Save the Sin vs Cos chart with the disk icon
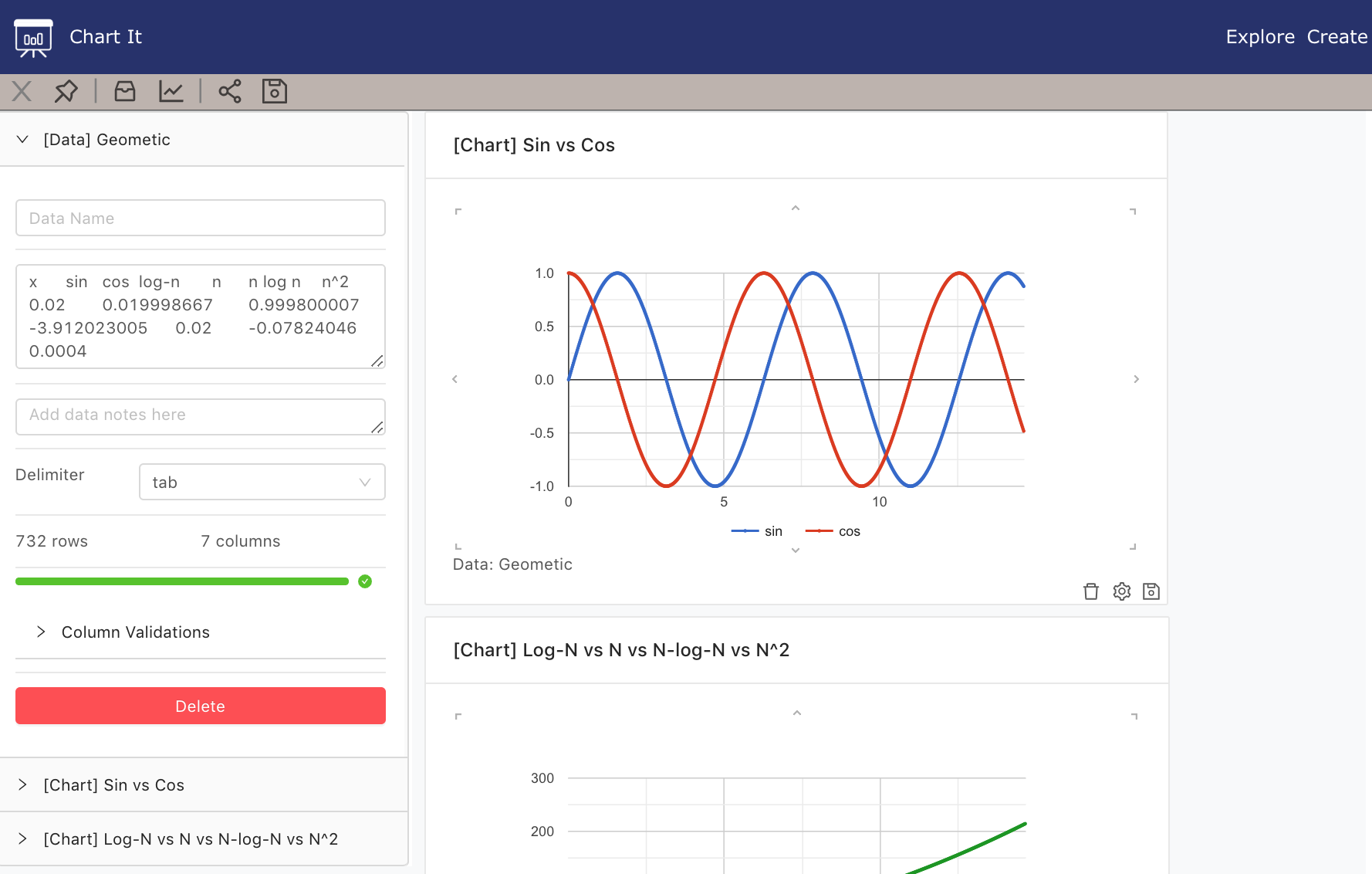Viewport: 1372px width, 874px height. pyautogui.click(x=1151, y=591)
